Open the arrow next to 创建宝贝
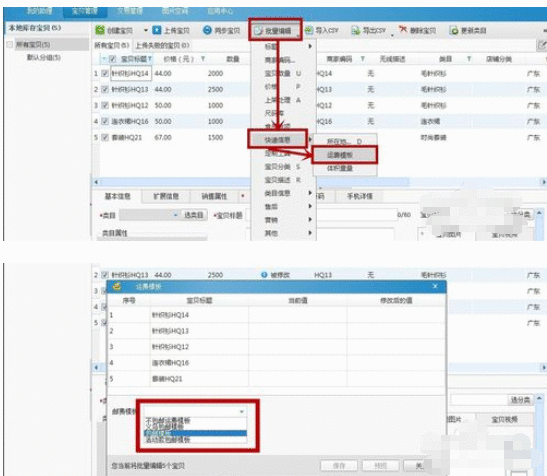547x476 pixels. (x=146, y=30)
